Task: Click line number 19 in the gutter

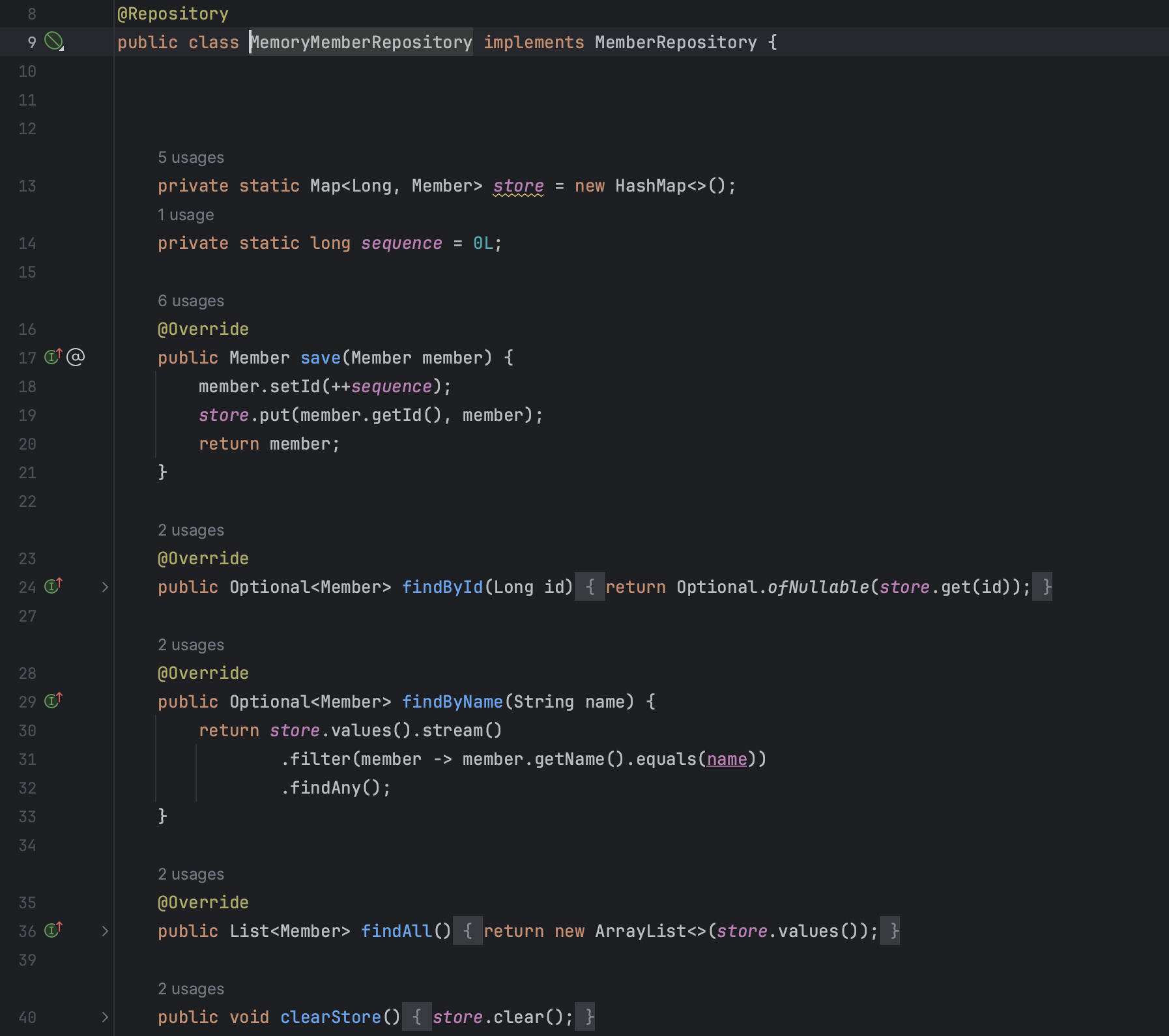Action: pyautogui.click(x=27, y=416)
